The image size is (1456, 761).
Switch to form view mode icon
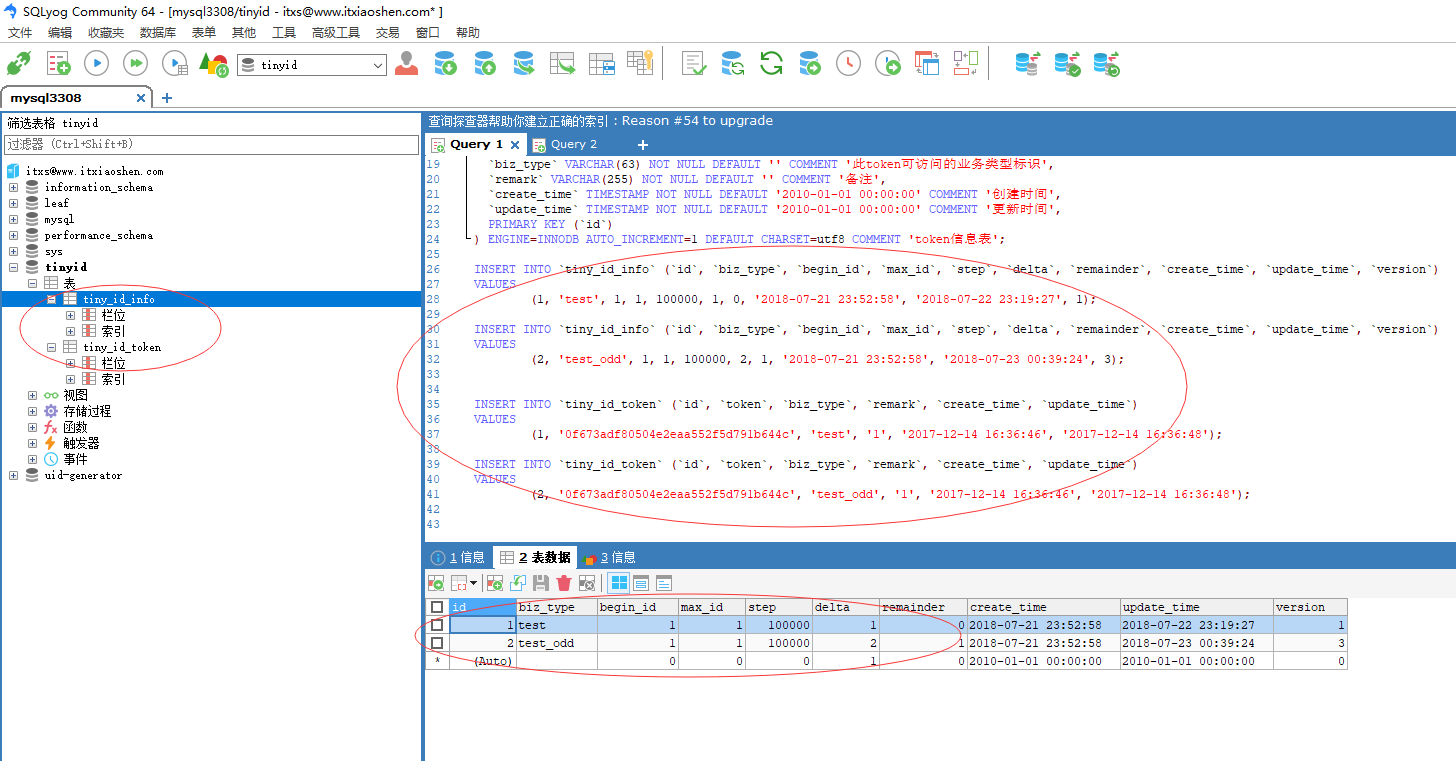641,583
